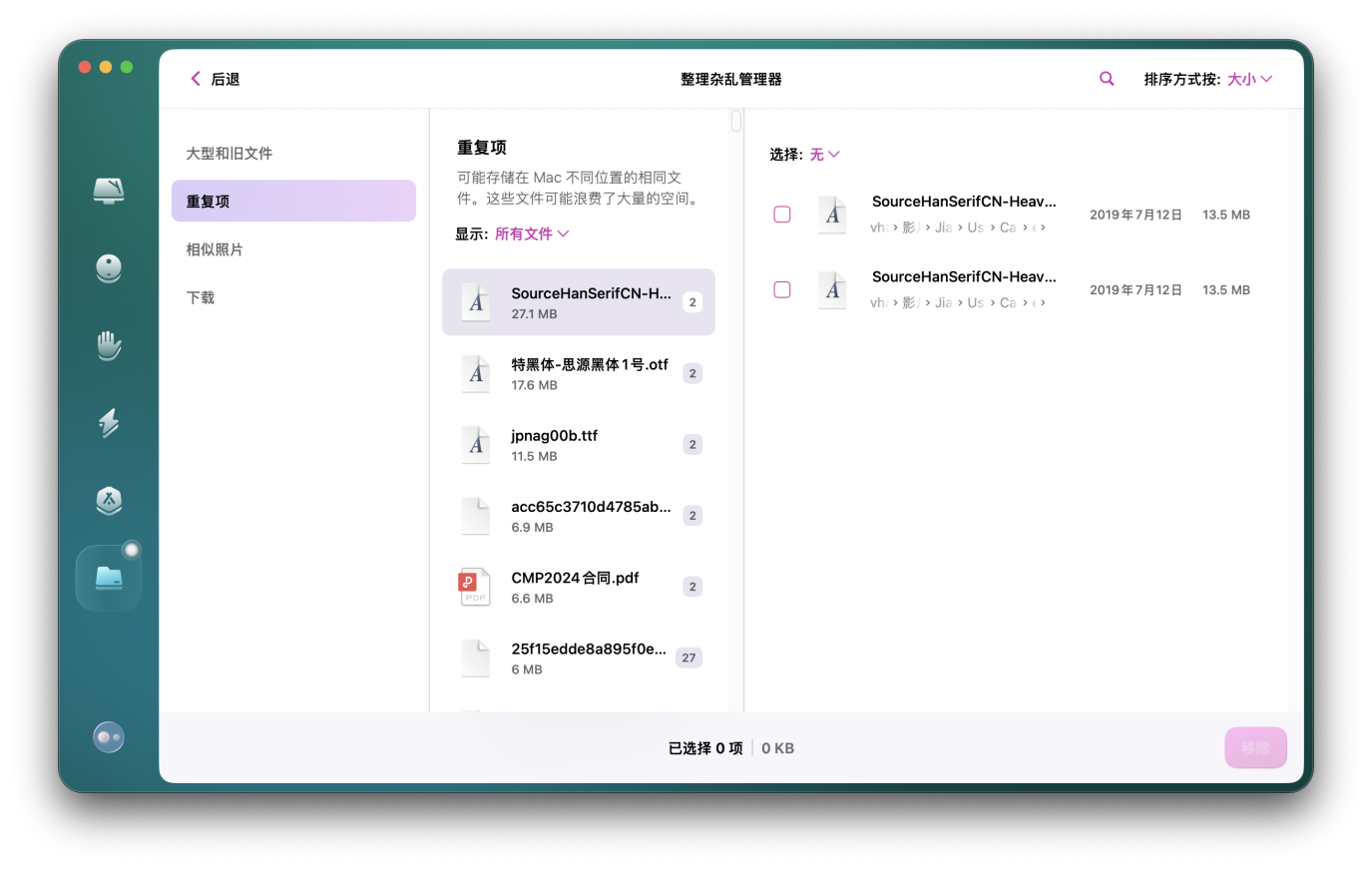Click the blank file icon of acc65c3710d4785ab...
Viewport: 1372px width, 870px height.
[476, 516]
